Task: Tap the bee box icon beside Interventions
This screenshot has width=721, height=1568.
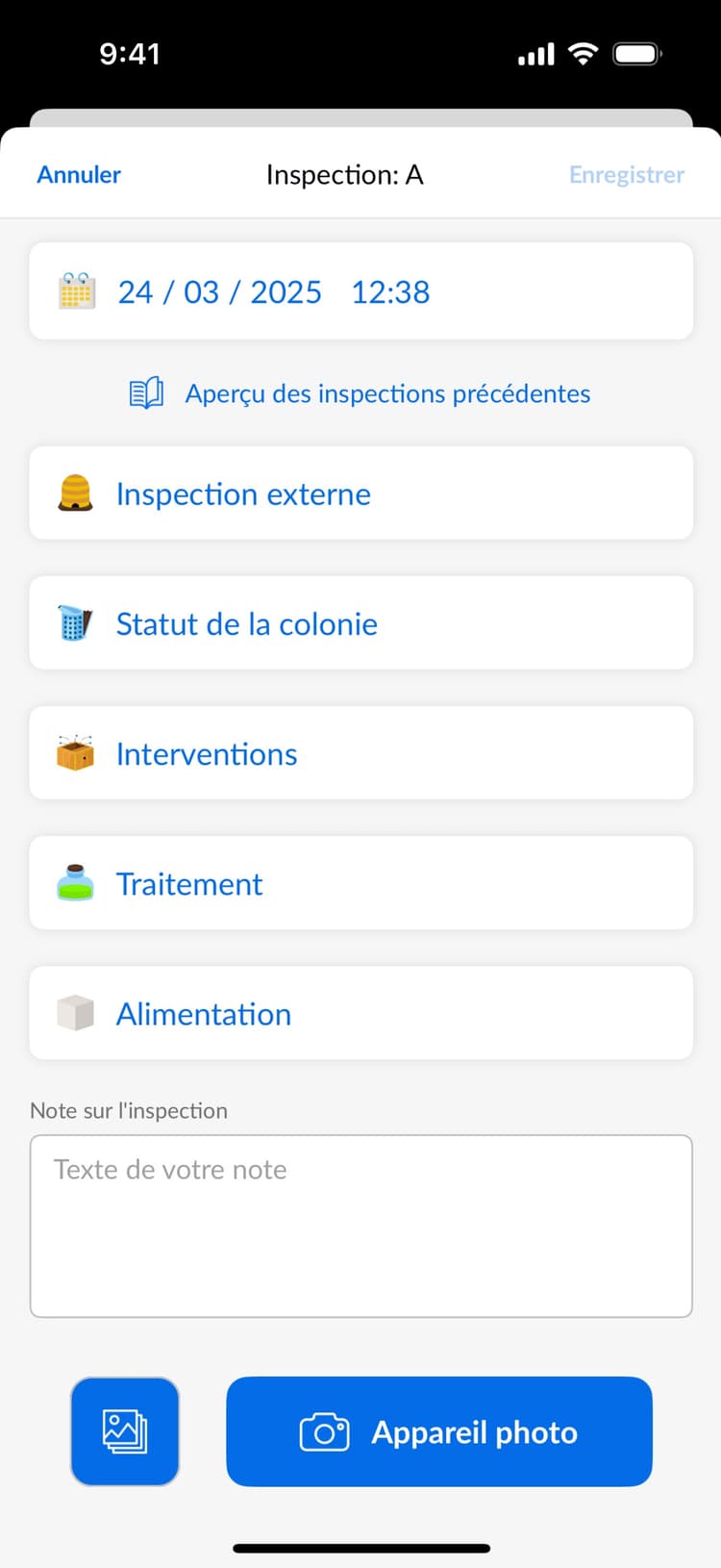Action: click(75, 752)
